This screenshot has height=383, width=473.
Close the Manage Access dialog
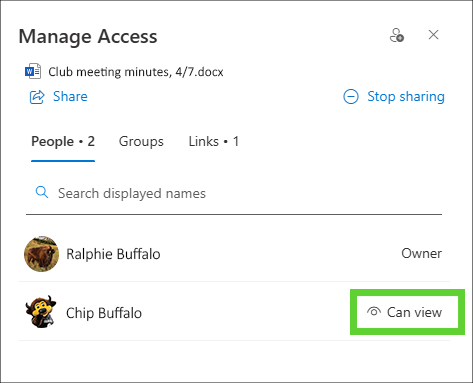pos(433,35)
